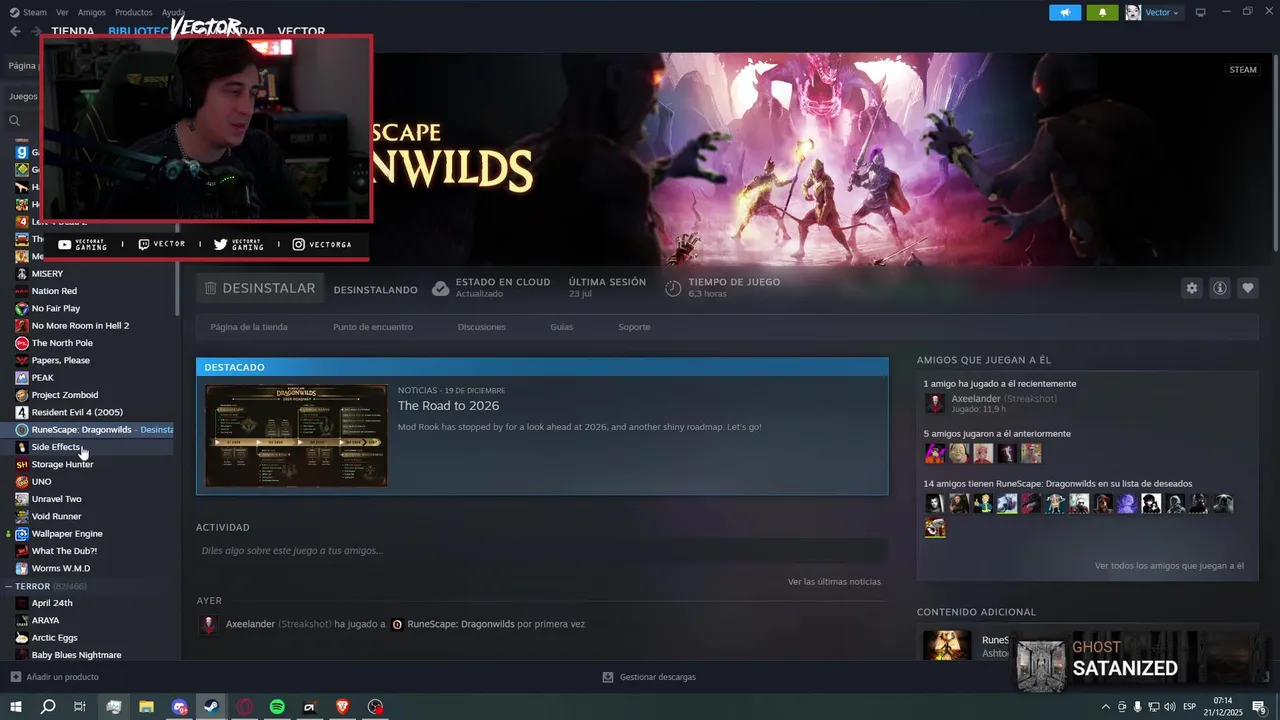Select Baby Blues Nightmare entry
Image resolution: width=1280 pixels, height=720 pixels.
click(x=76, y=655)
